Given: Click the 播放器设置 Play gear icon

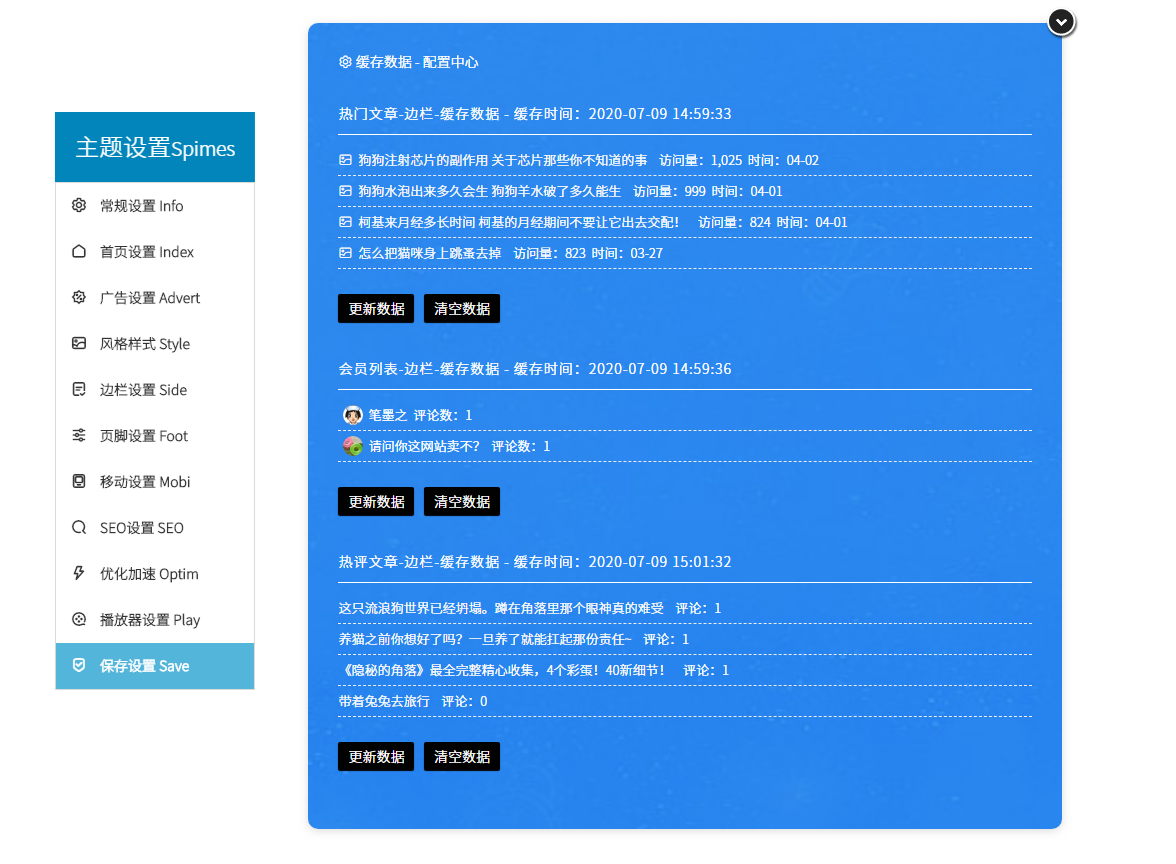Looking at the screenshot, I should 79,619.
